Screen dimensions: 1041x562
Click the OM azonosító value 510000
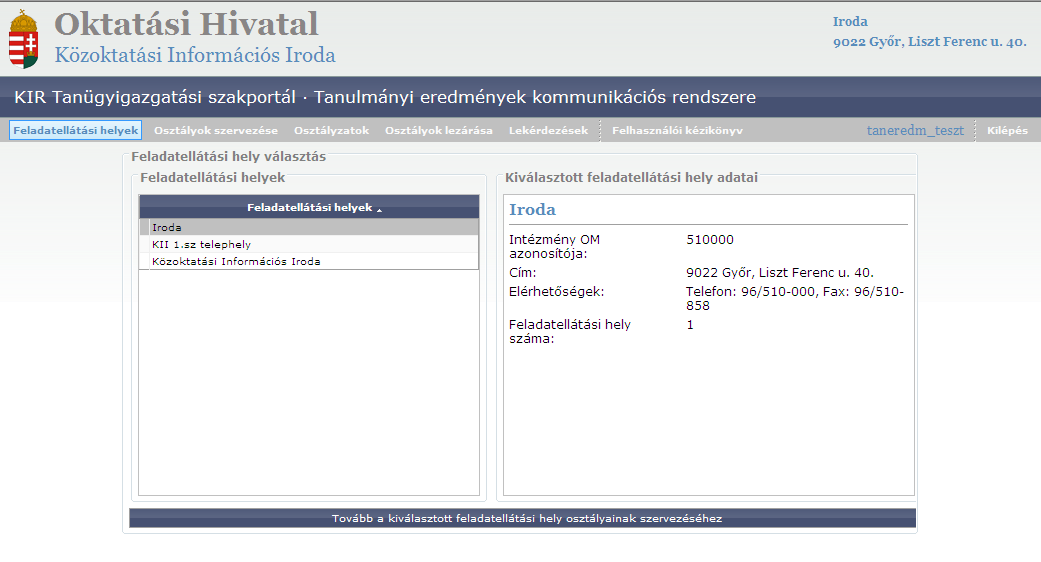coord(710,240)
